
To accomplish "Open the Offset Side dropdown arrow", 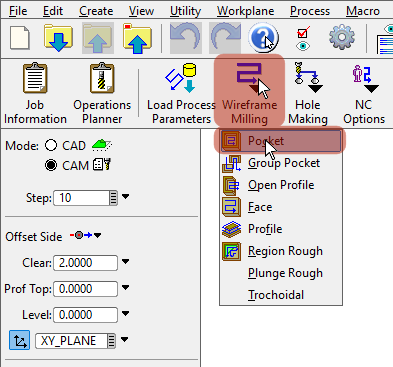I will [97, 235].
